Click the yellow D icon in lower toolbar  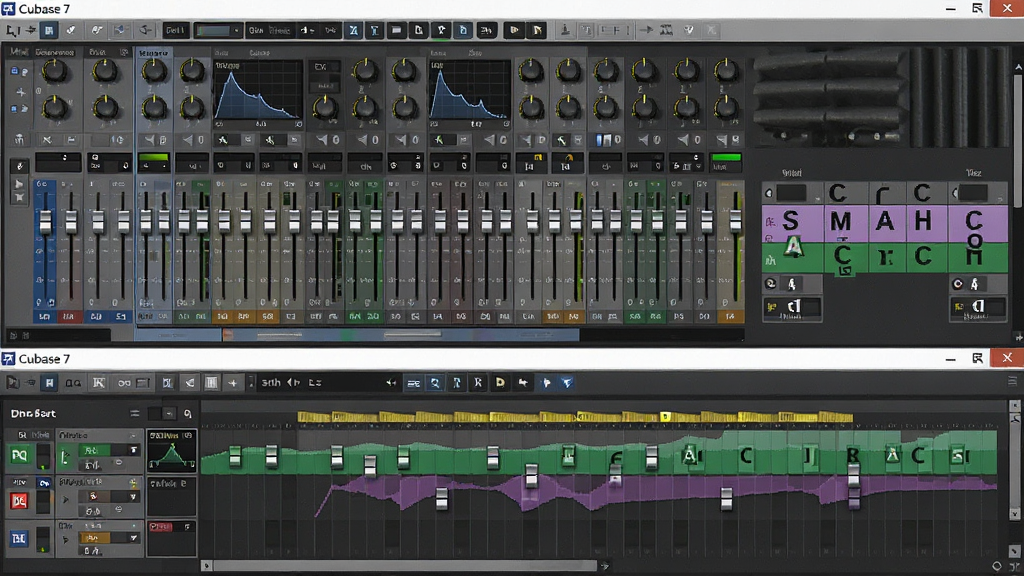coord(500,383)
